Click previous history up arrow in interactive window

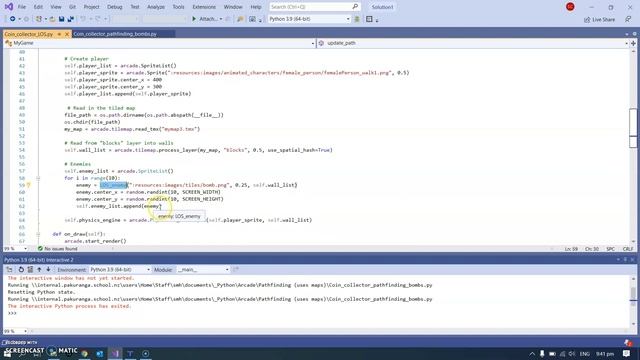pos(39,269)
